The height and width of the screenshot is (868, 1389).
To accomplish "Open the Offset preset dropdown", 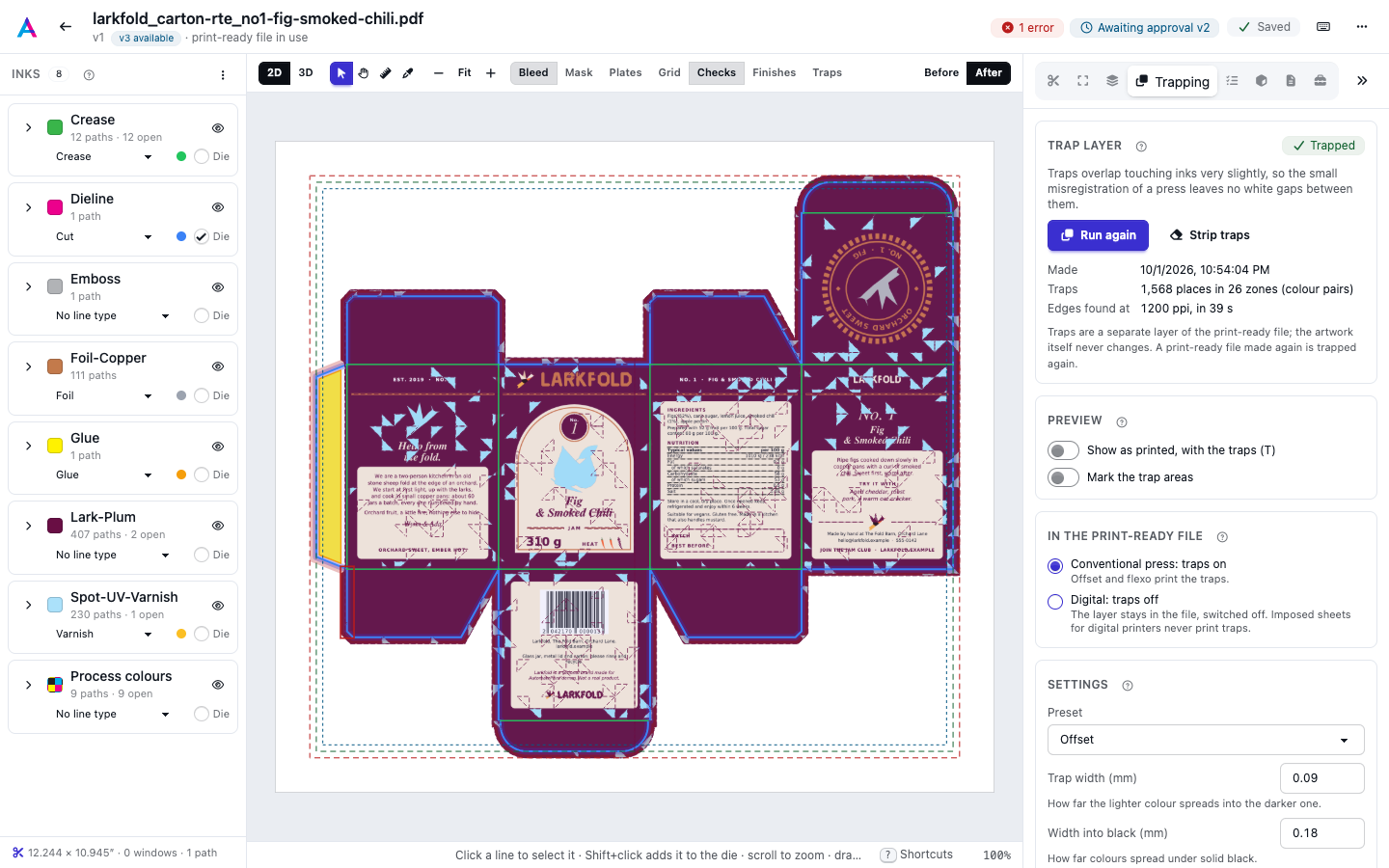I will coord(1206,740).
